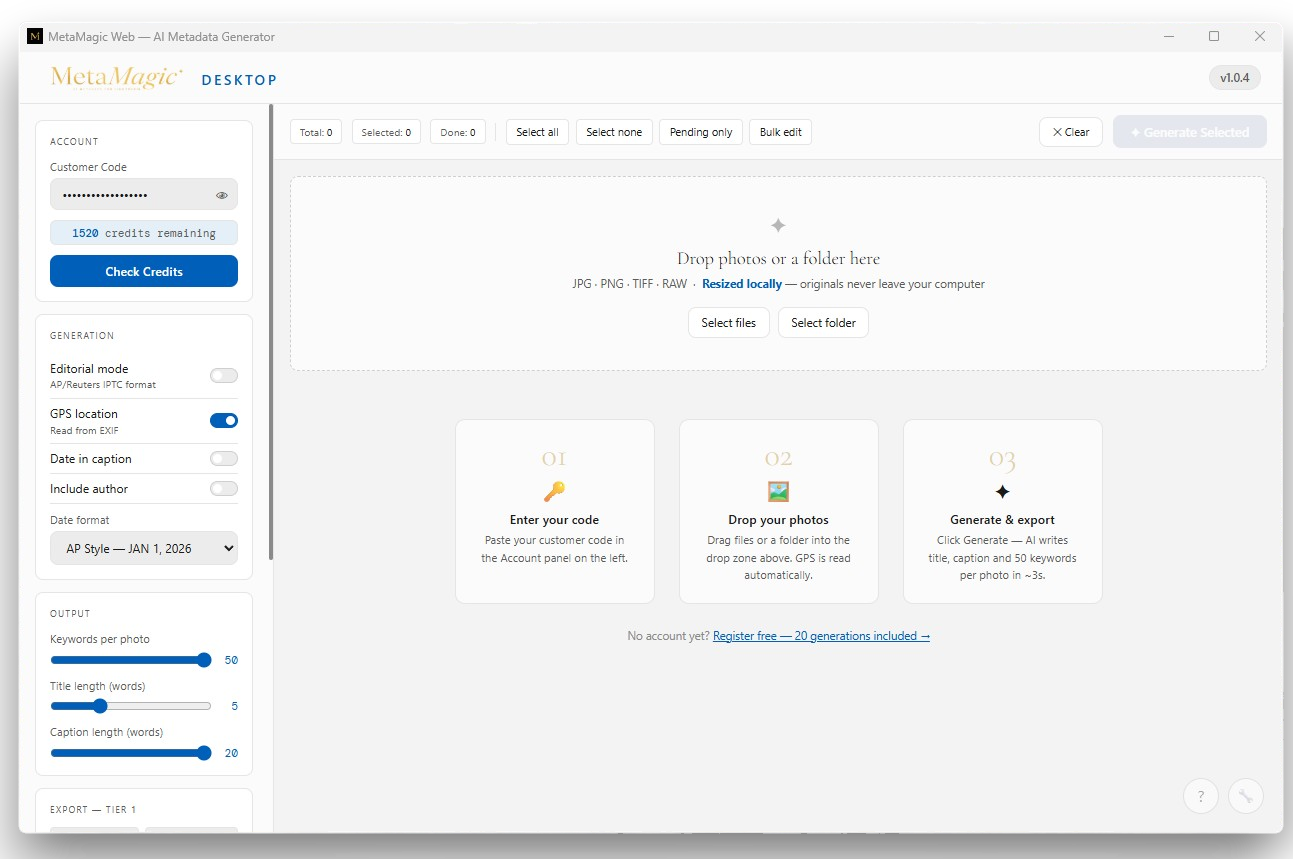Click the Resized locally text
This screenshot has width=1293, height=859.
pos(742,284)
